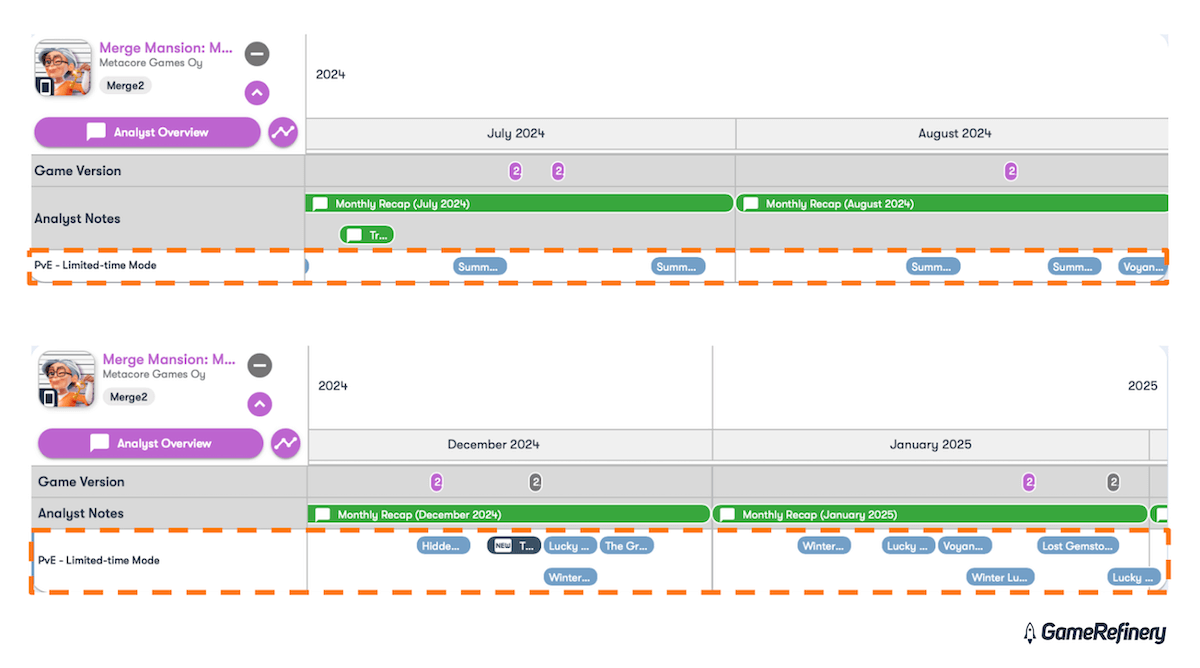Open Monthly Recap (December 2024) note

[x=508, y=515]
